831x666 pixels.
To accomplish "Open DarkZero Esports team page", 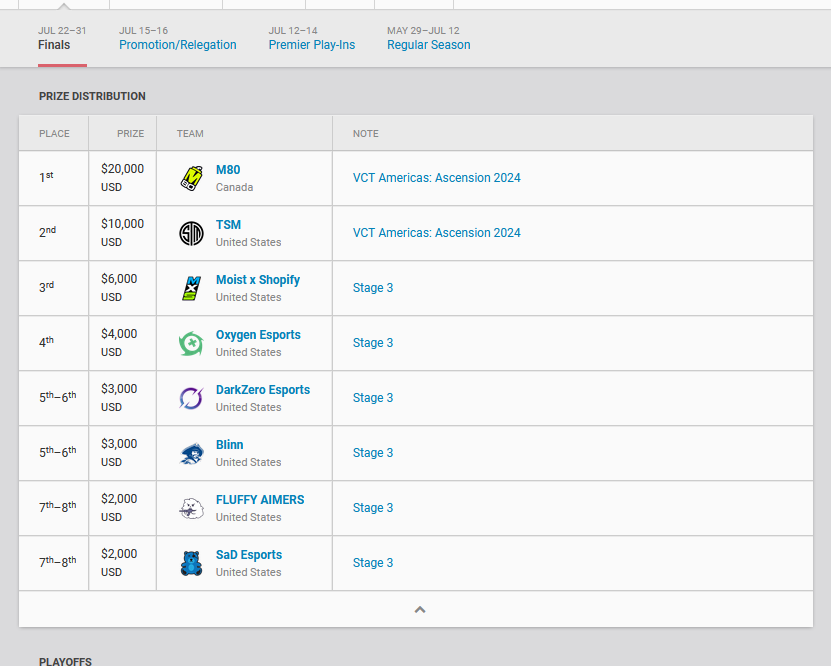I will pyautogui.click(x=263, y=390).
